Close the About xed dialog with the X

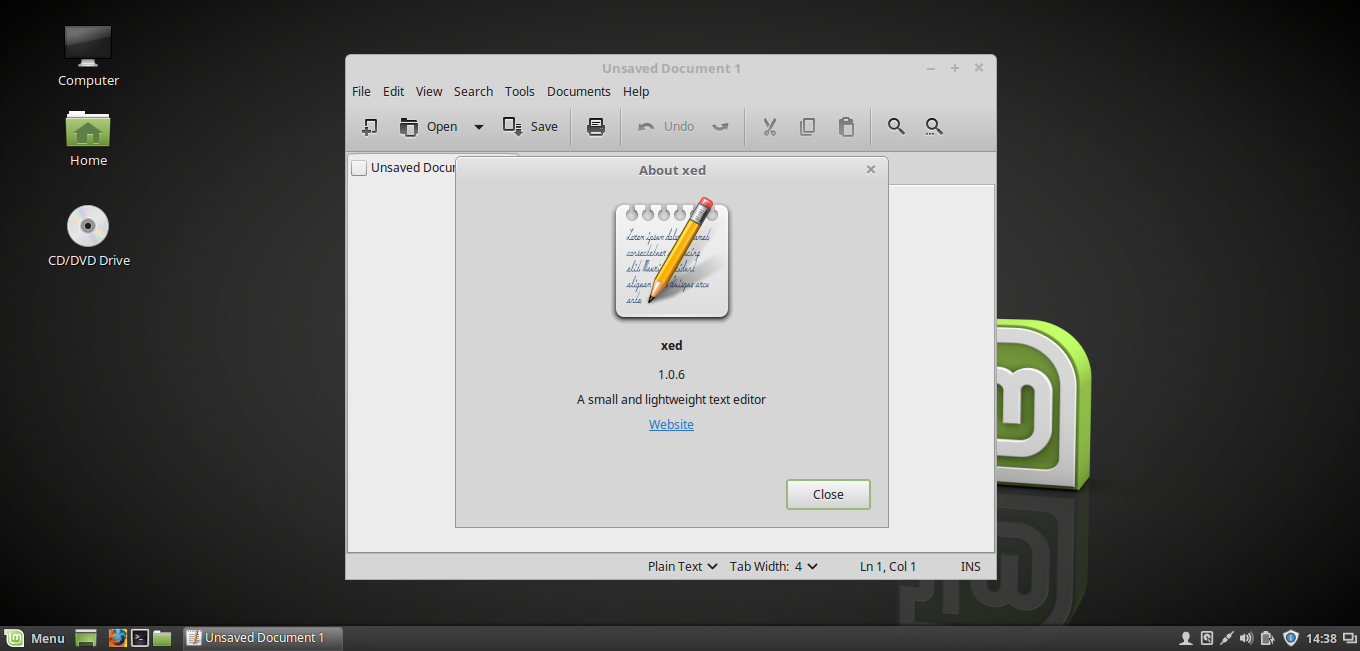pos(871,170)
